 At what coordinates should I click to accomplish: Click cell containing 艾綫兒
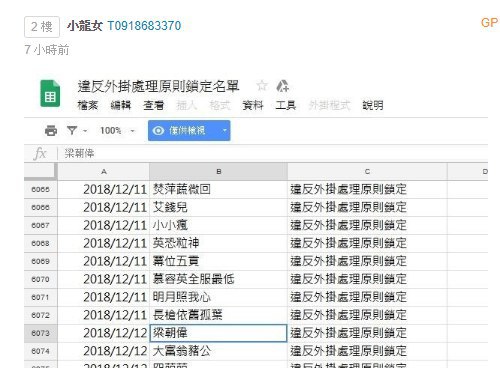[219, 207]
